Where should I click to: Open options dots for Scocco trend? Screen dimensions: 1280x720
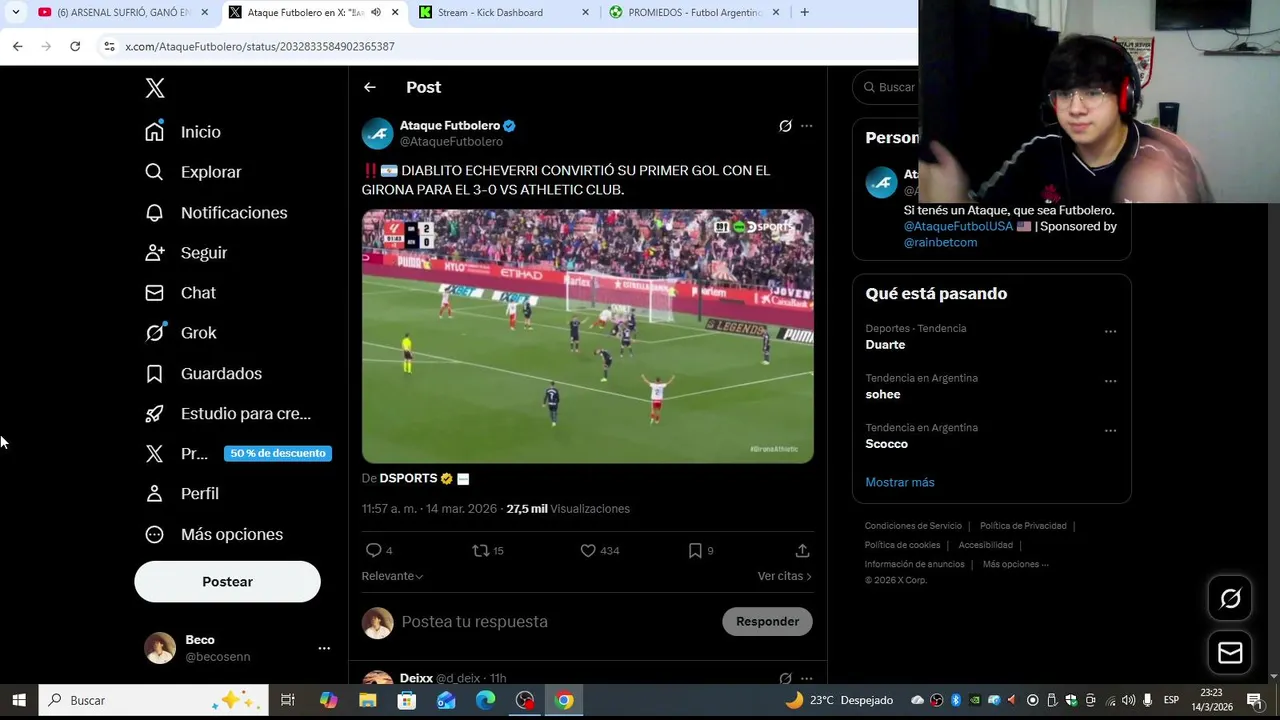(x=1110, y=430)
